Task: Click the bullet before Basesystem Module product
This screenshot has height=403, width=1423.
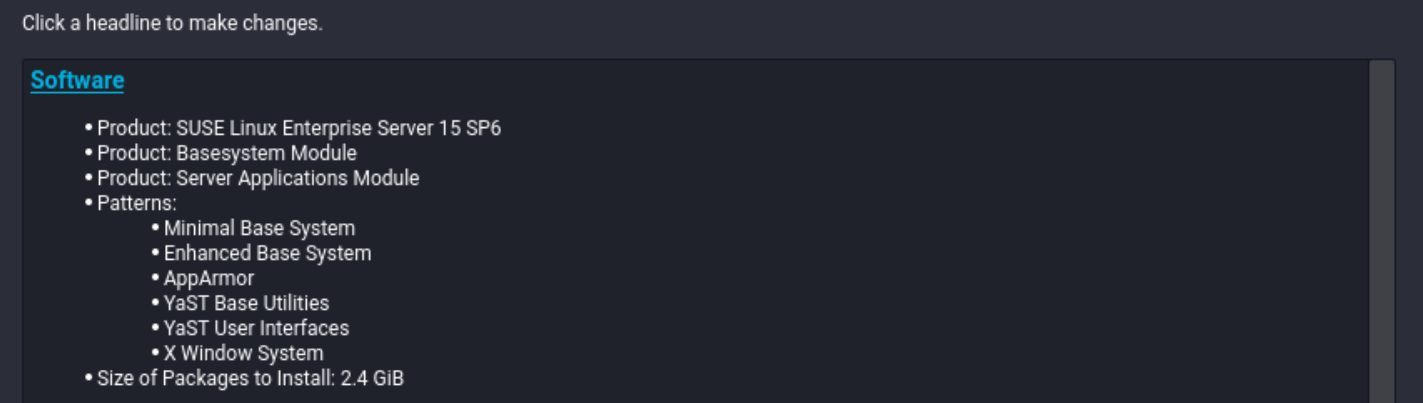Action: (89, 153)
